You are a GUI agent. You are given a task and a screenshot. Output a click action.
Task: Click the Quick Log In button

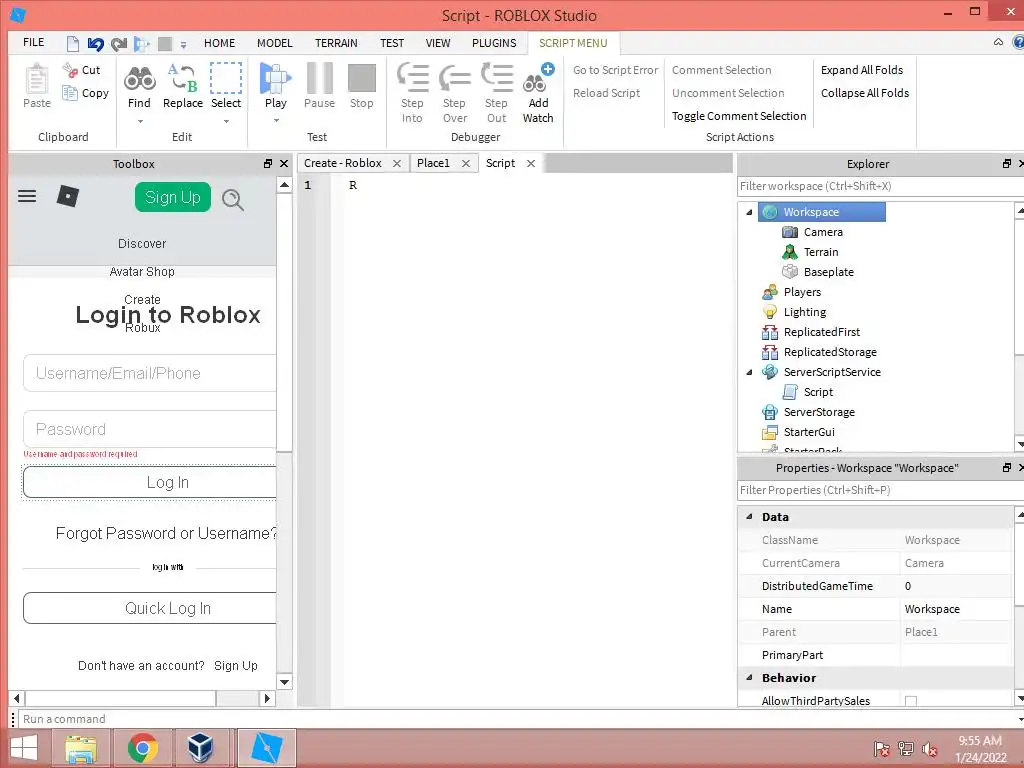150,609
